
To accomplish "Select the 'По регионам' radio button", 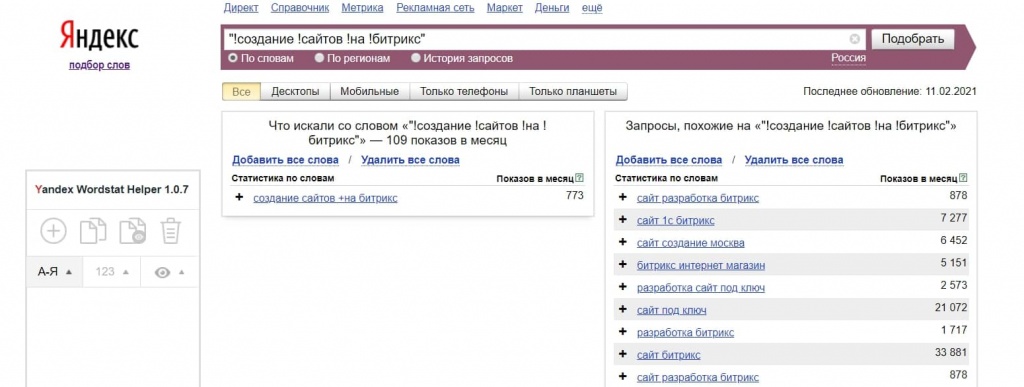I will (319, 58).
